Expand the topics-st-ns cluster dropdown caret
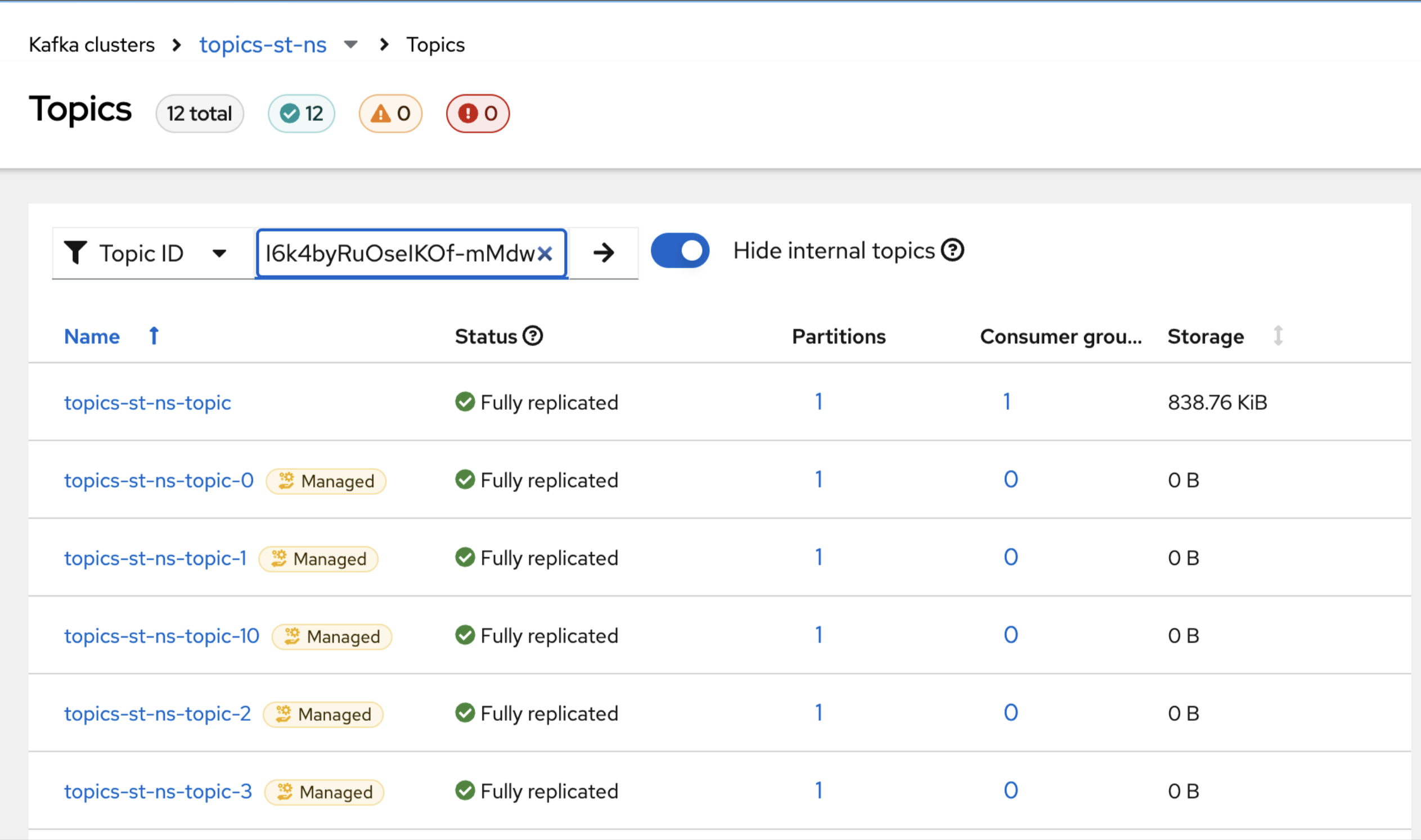The height and width of the screenshot is (840, 1421). [350, 45]
